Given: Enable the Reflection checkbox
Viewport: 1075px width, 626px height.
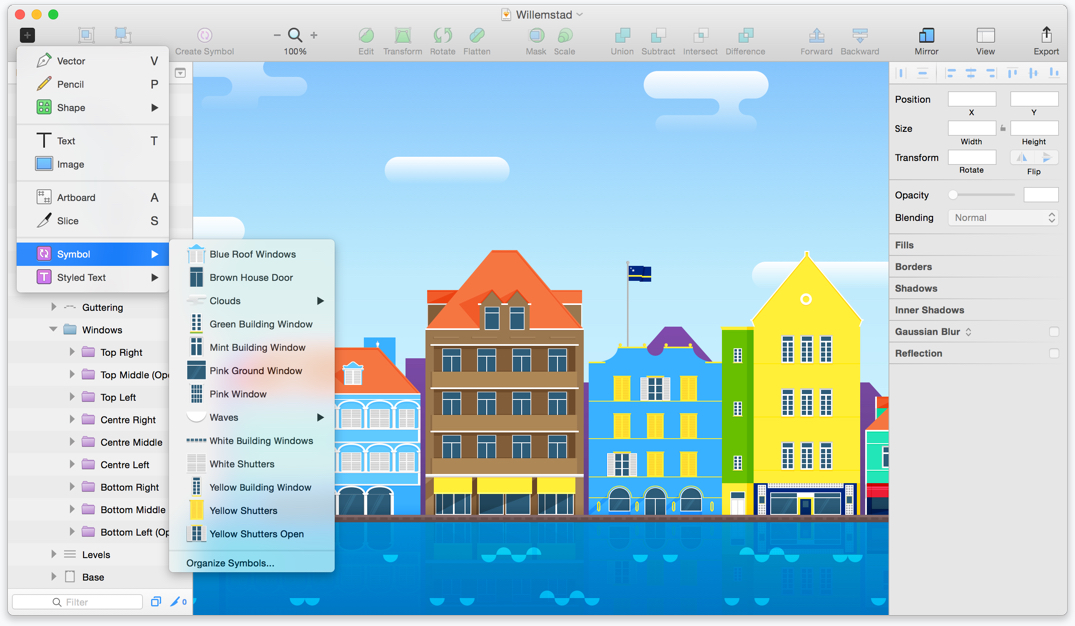Looking at the screenshot, I should click(1054, 353).
